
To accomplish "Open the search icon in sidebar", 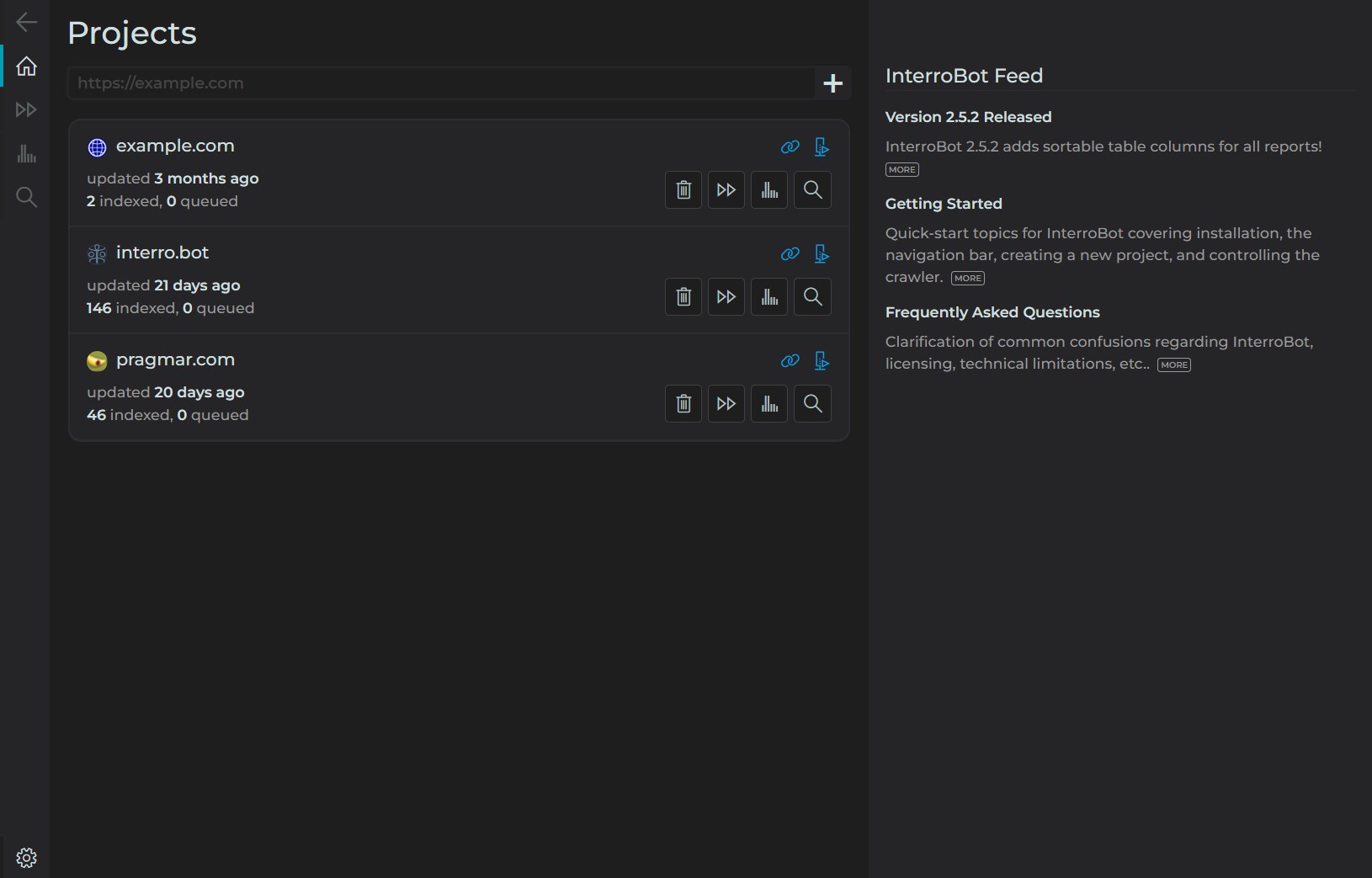I will 26,197.
